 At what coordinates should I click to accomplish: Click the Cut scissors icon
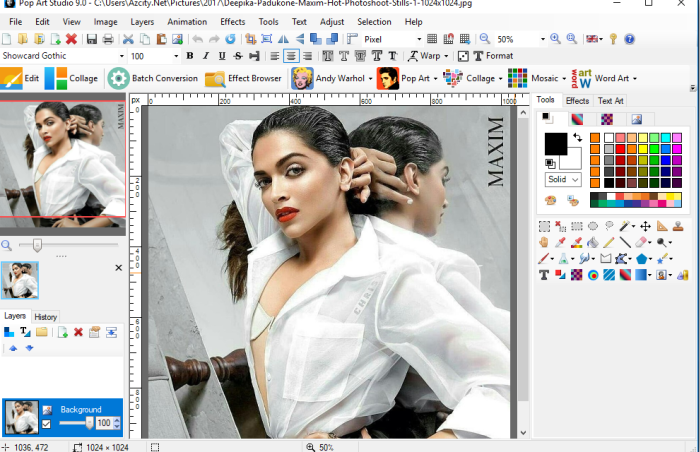tap(128, 39)
